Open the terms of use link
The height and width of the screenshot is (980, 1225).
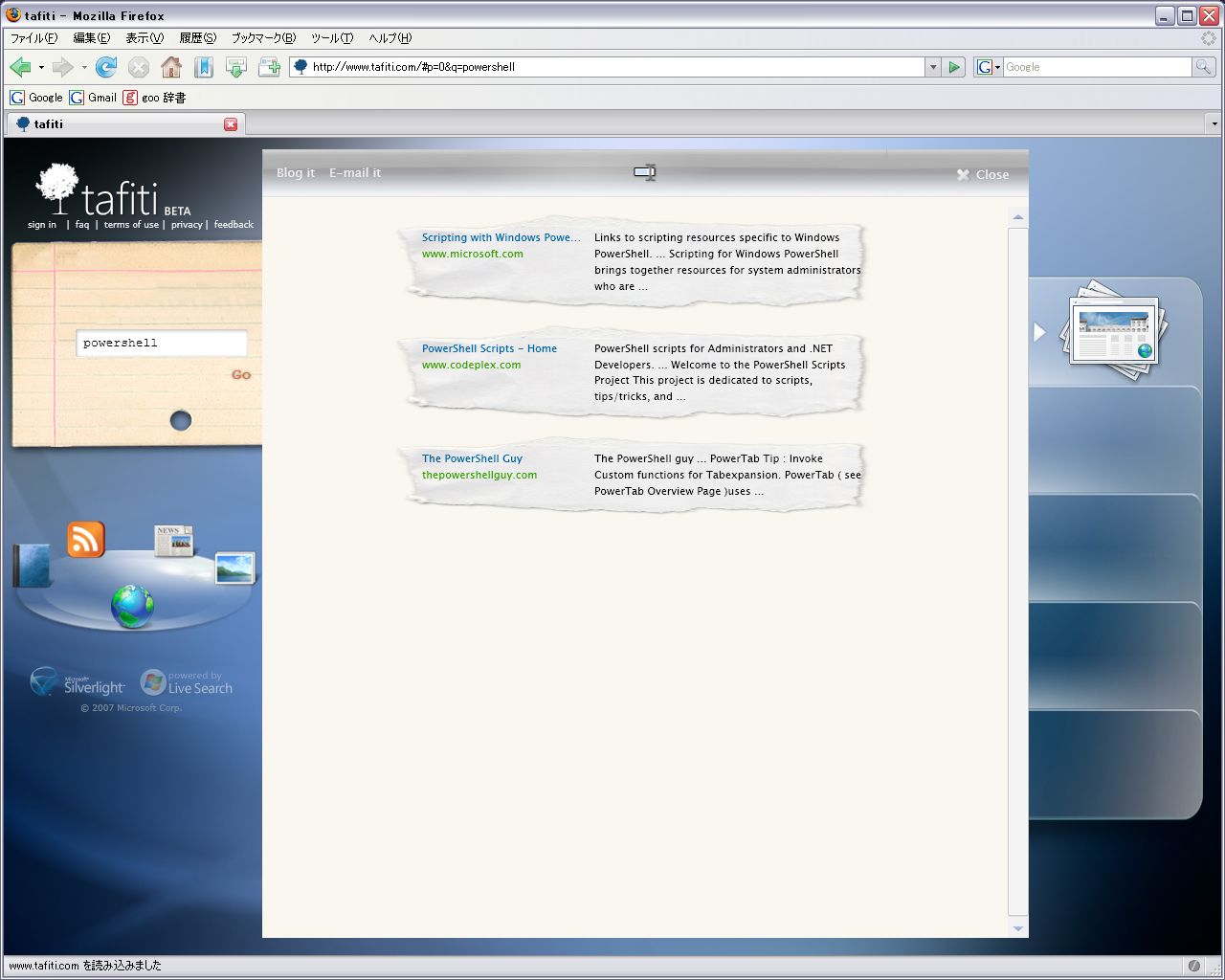(x=131, y=225)
